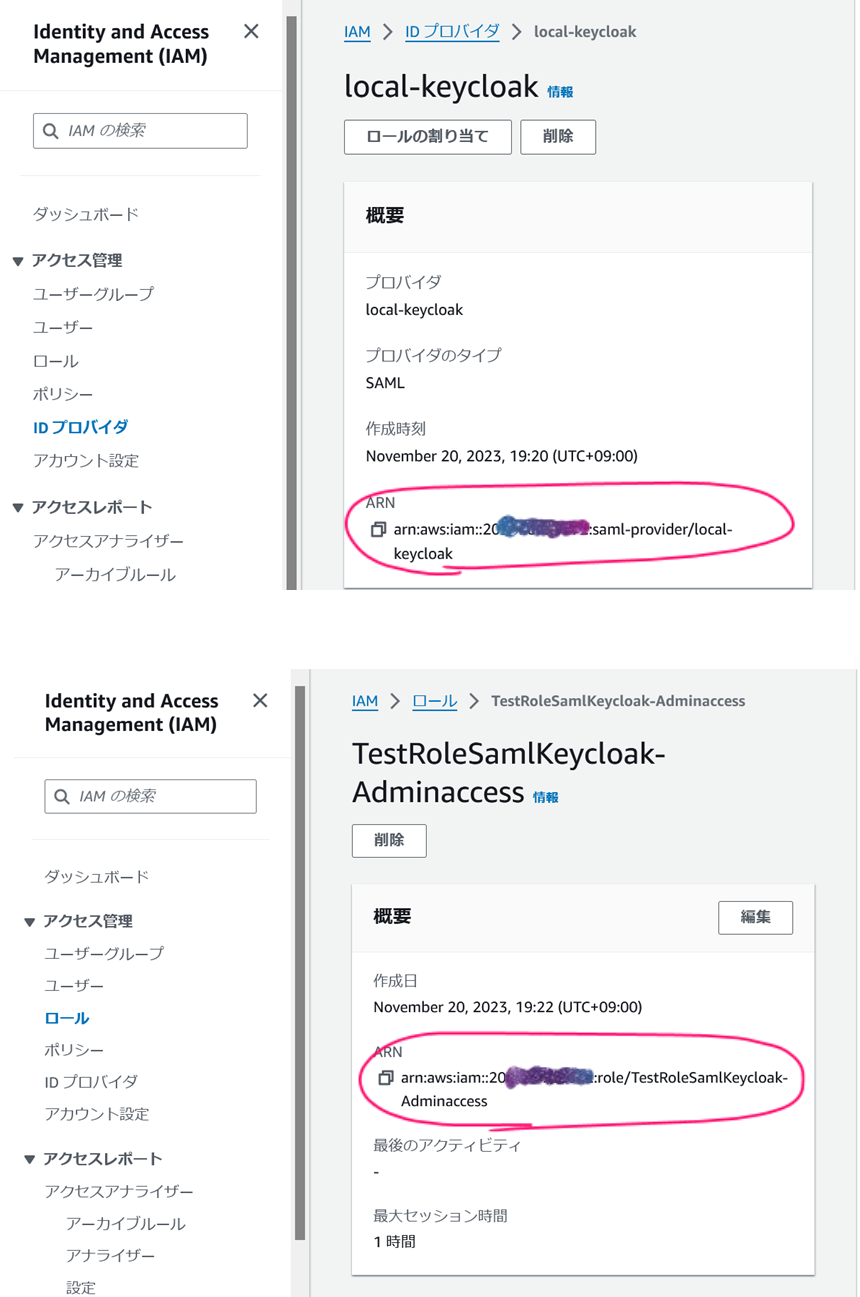Copy the local-keycloak provider ARN using the copy icon
Screen dimensions: 860x1297
point(378,529)
